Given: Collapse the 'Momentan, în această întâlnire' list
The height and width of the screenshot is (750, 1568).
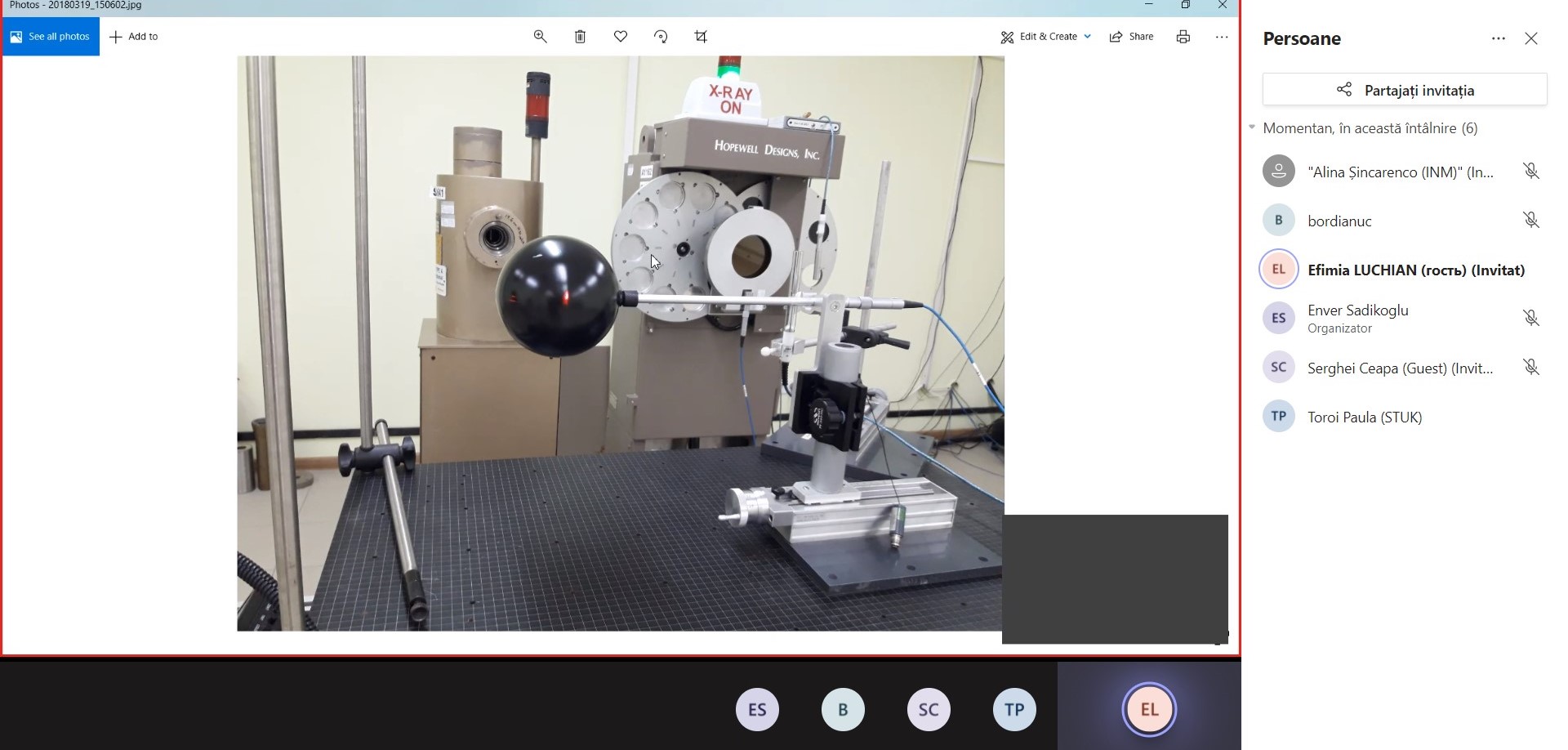Looking at the screenshot, I should click(x=1252, y=127).
